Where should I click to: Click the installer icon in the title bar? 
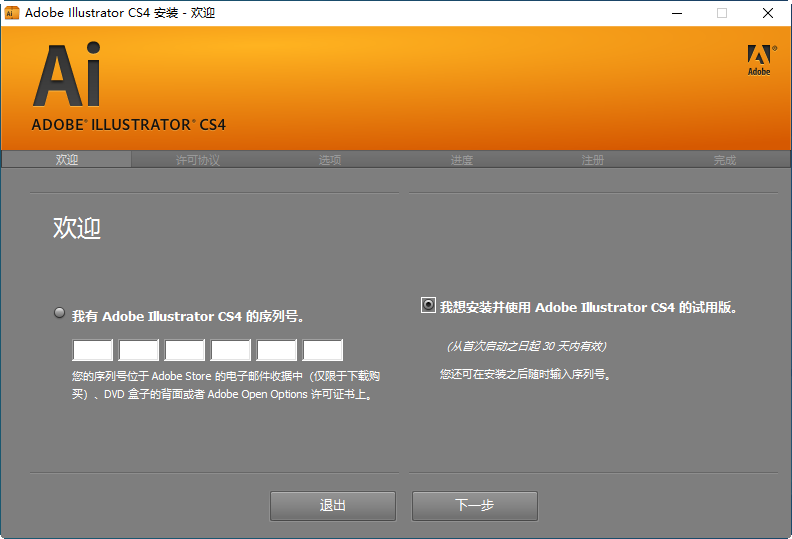(12, 13)
